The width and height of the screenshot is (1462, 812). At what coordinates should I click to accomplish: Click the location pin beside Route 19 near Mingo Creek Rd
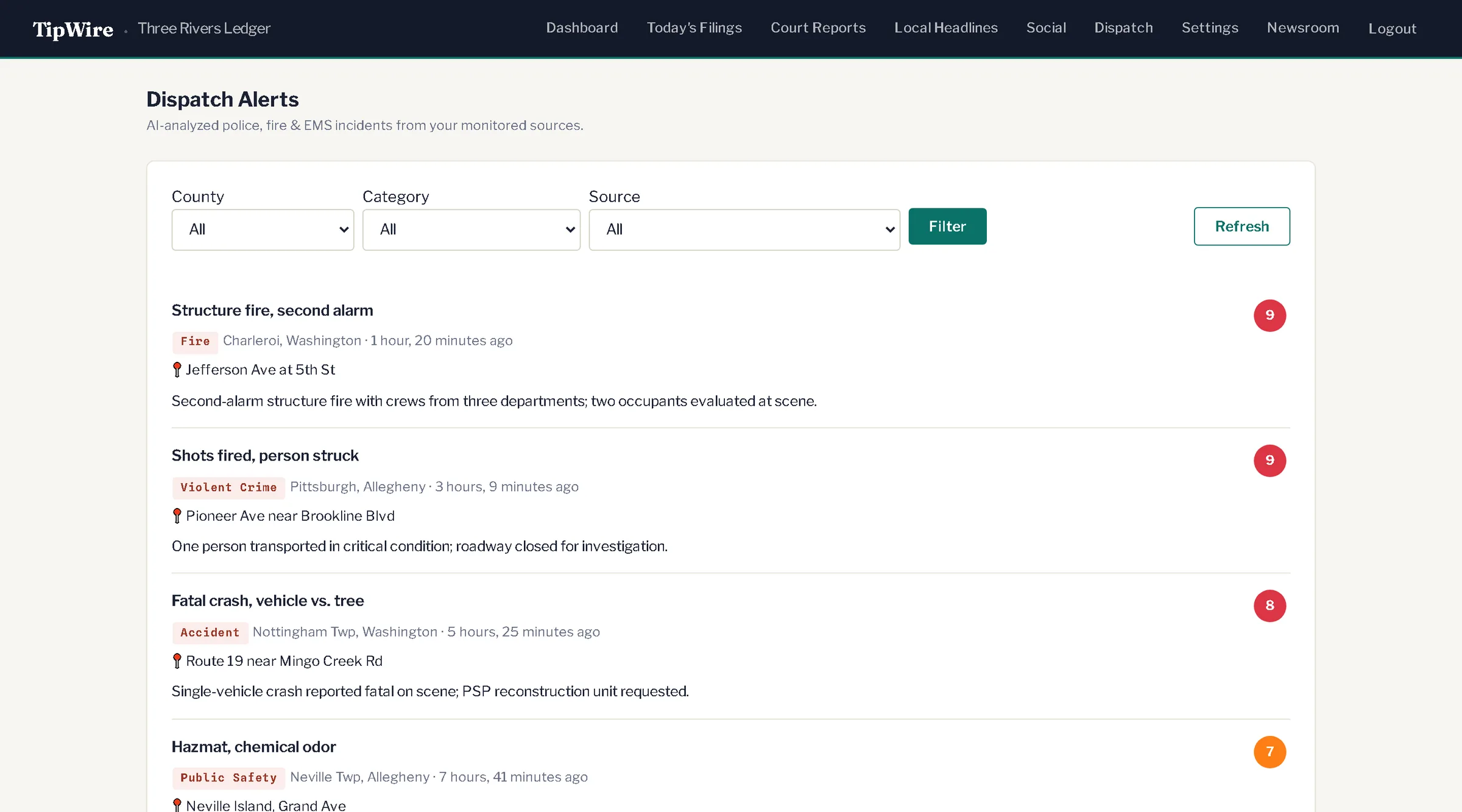(x=177, y=661)
